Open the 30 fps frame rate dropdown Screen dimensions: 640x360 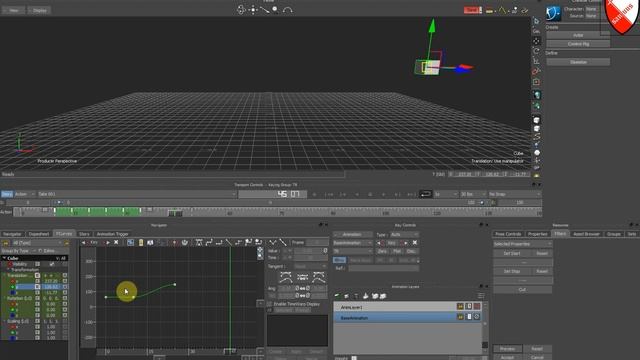(473, 194)
